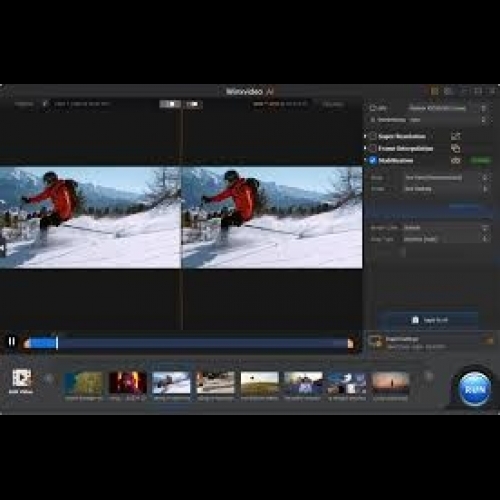Open Super Resolution settings icon
The width and height of the screenshot is (500, 500).
pyautogui.click(x=456, y=136)
